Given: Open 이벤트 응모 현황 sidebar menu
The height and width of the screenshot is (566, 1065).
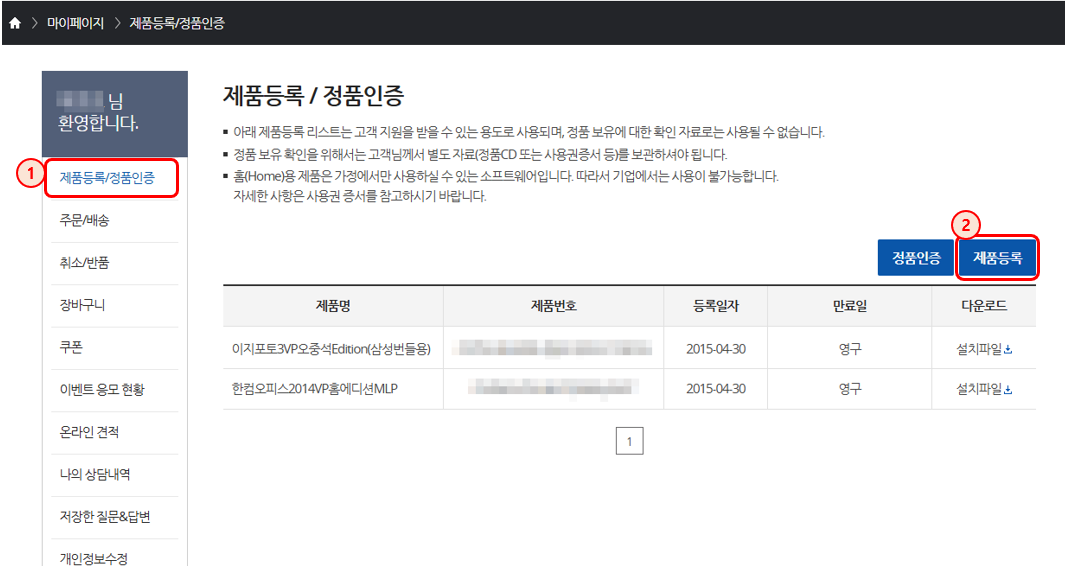Looking at the screenshot, I should coord(102,389).
